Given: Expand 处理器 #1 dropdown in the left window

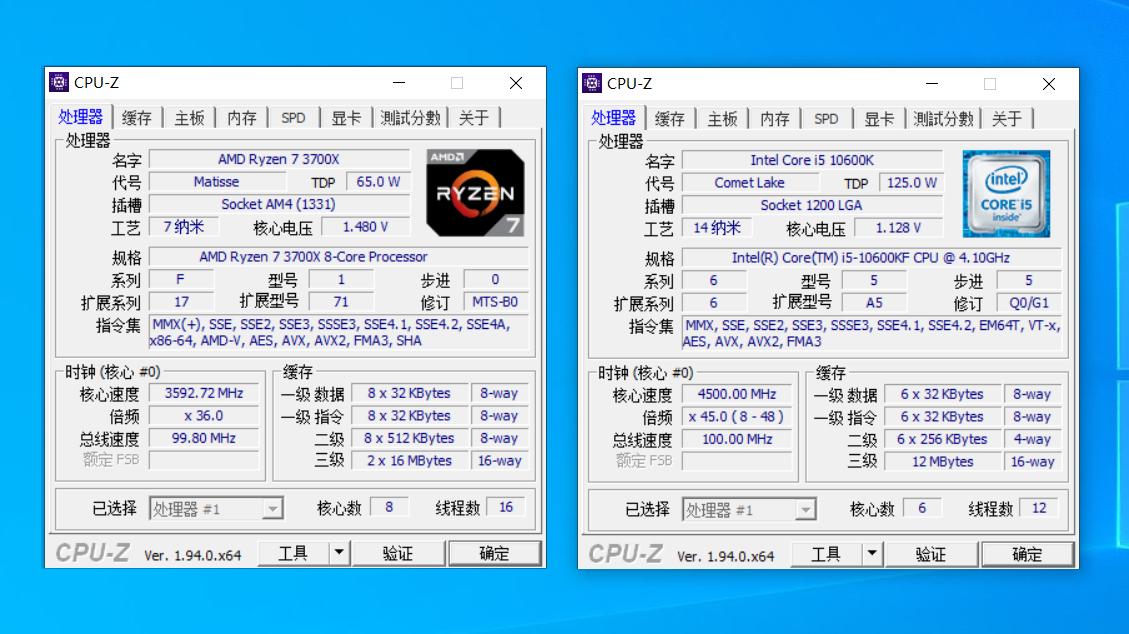Looking at the screenshot, I should click(272, 509).
